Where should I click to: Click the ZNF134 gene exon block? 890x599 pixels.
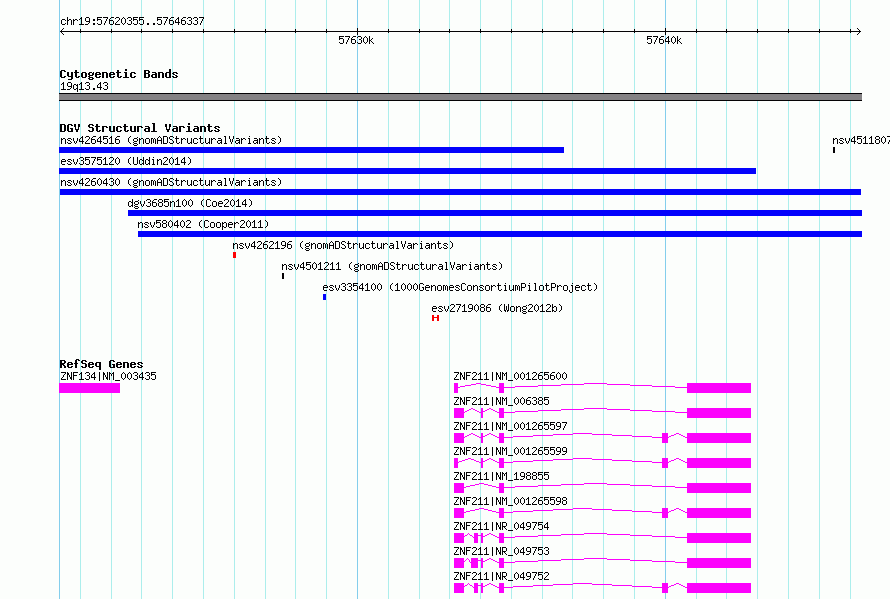90,388
